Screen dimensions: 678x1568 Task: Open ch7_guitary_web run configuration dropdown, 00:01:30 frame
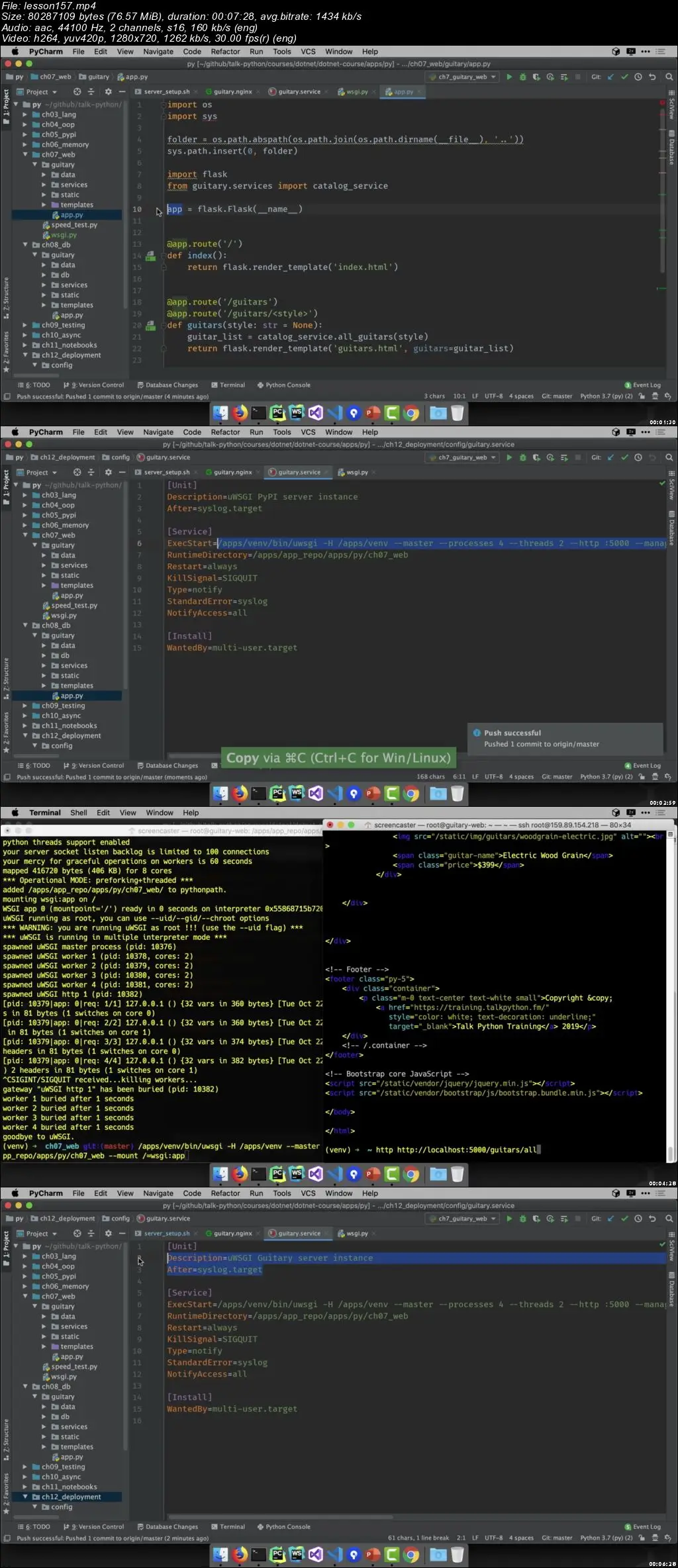pyautogui.click(x=463, y=77)
